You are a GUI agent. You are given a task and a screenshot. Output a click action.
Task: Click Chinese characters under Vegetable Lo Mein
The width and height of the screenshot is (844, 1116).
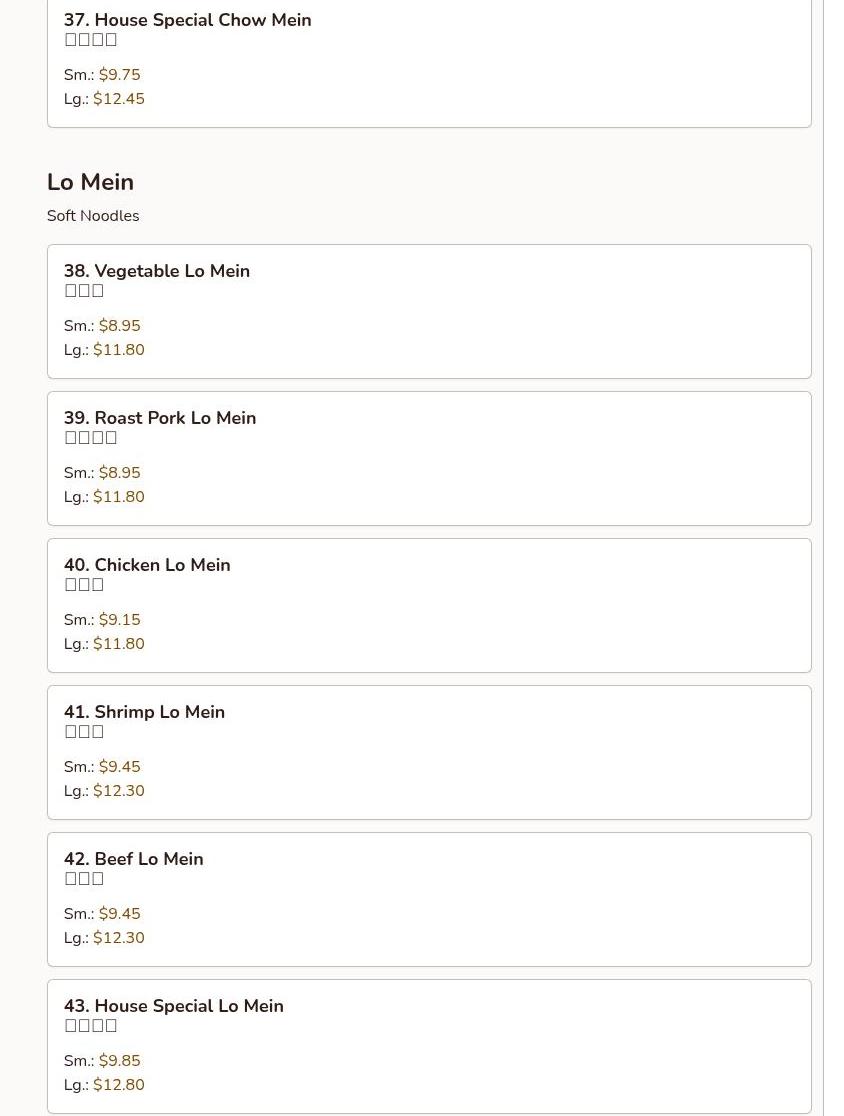click(x=84, y=291)
